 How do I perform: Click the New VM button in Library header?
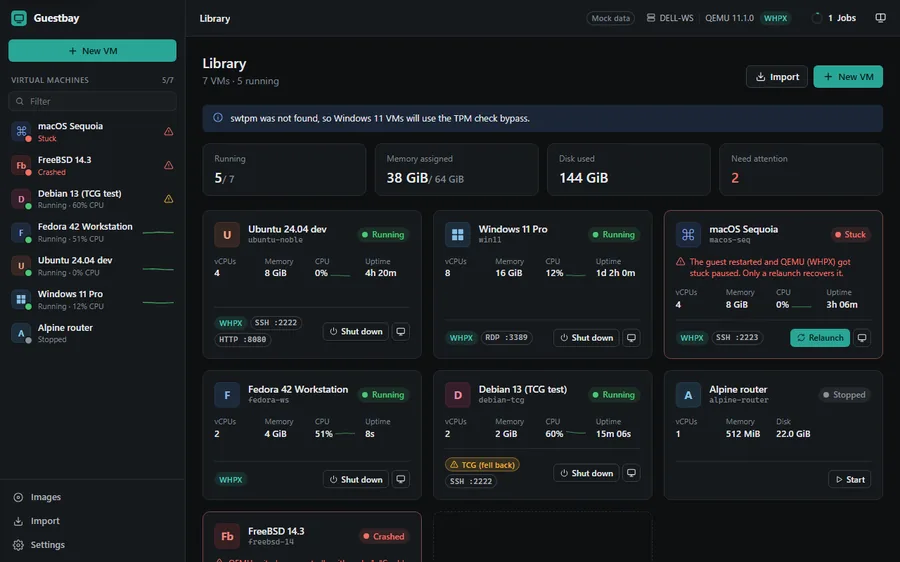pos(848,76)
